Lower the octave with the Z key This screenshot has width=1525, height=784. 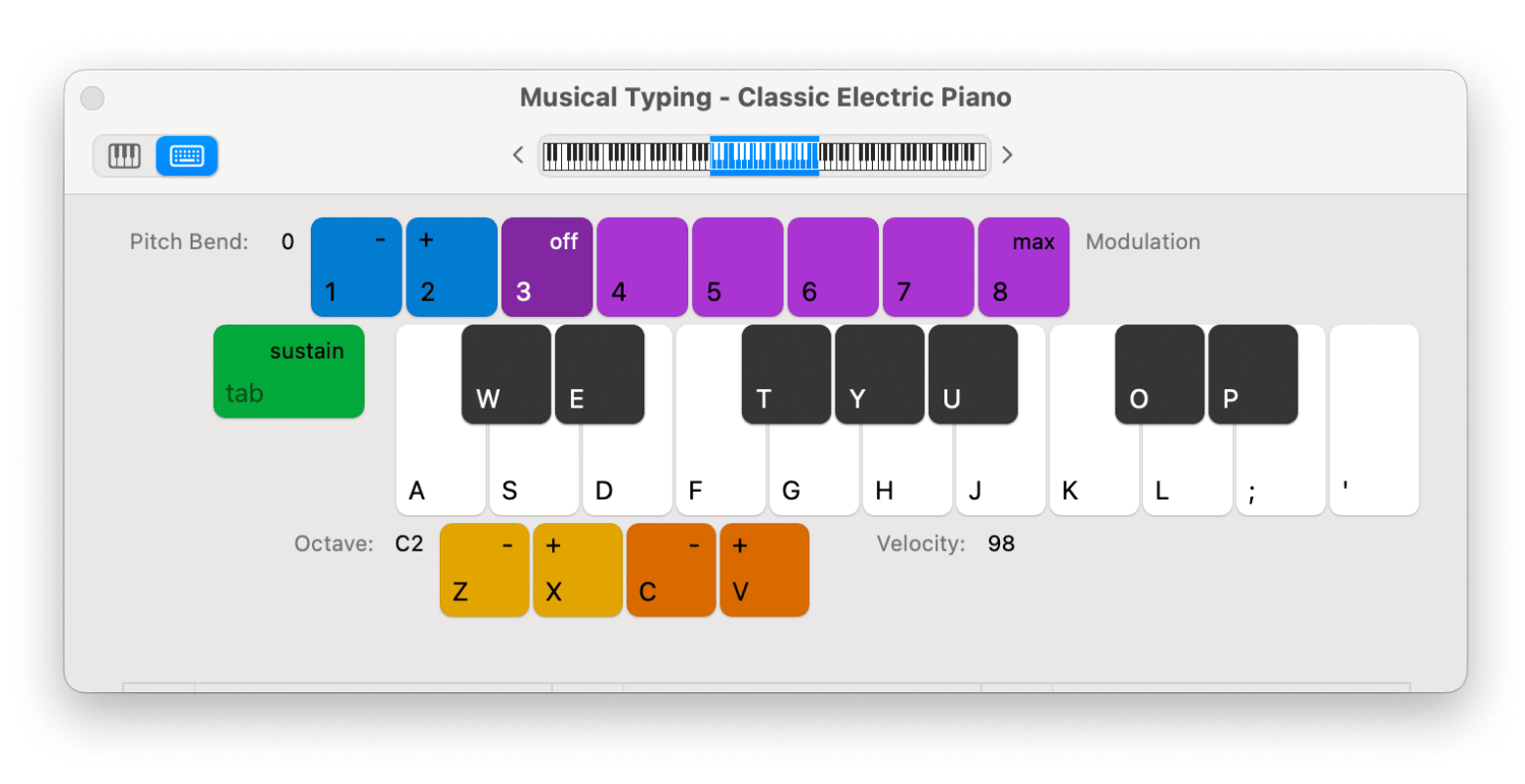coord(484,570)
